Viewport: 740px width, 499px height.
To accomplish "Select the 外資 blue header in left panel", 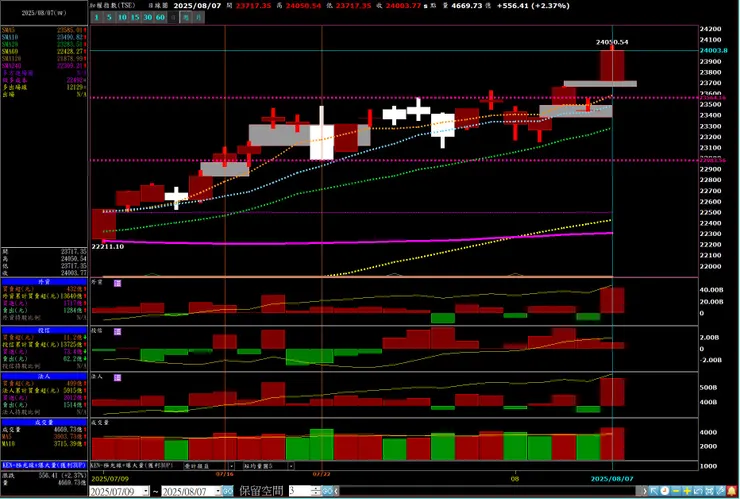I will tap(44, 281).
